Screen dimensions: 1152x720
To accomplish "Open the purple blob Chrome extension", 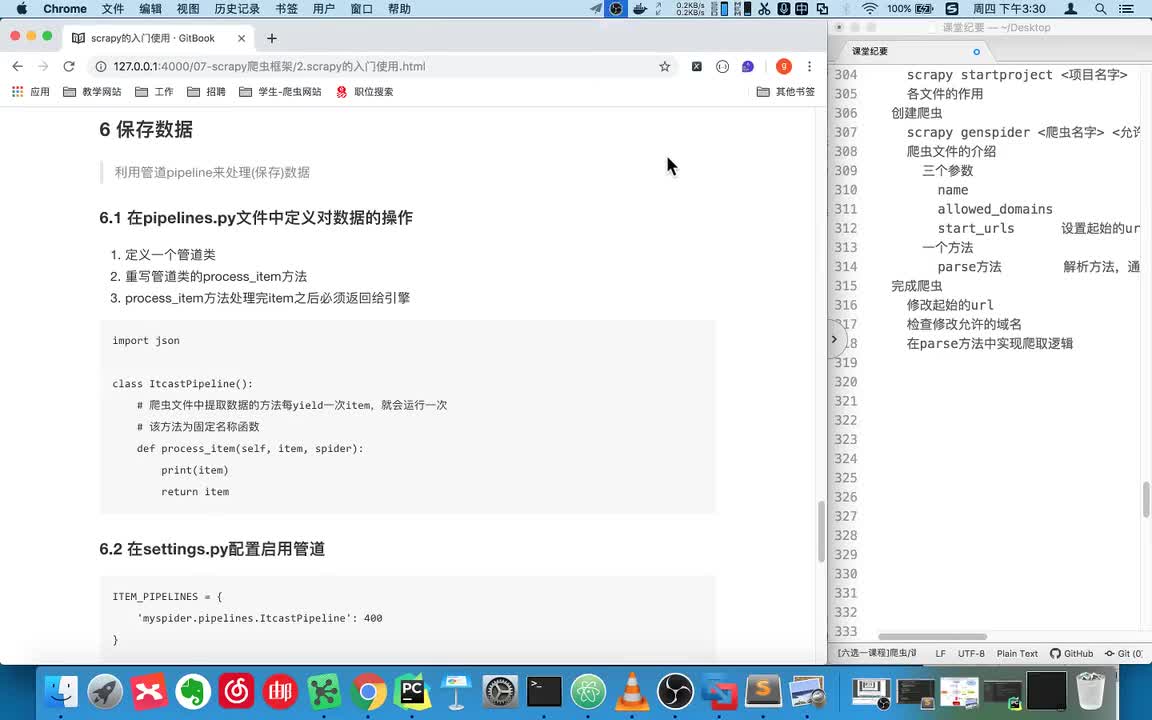I will click(748, 66).
